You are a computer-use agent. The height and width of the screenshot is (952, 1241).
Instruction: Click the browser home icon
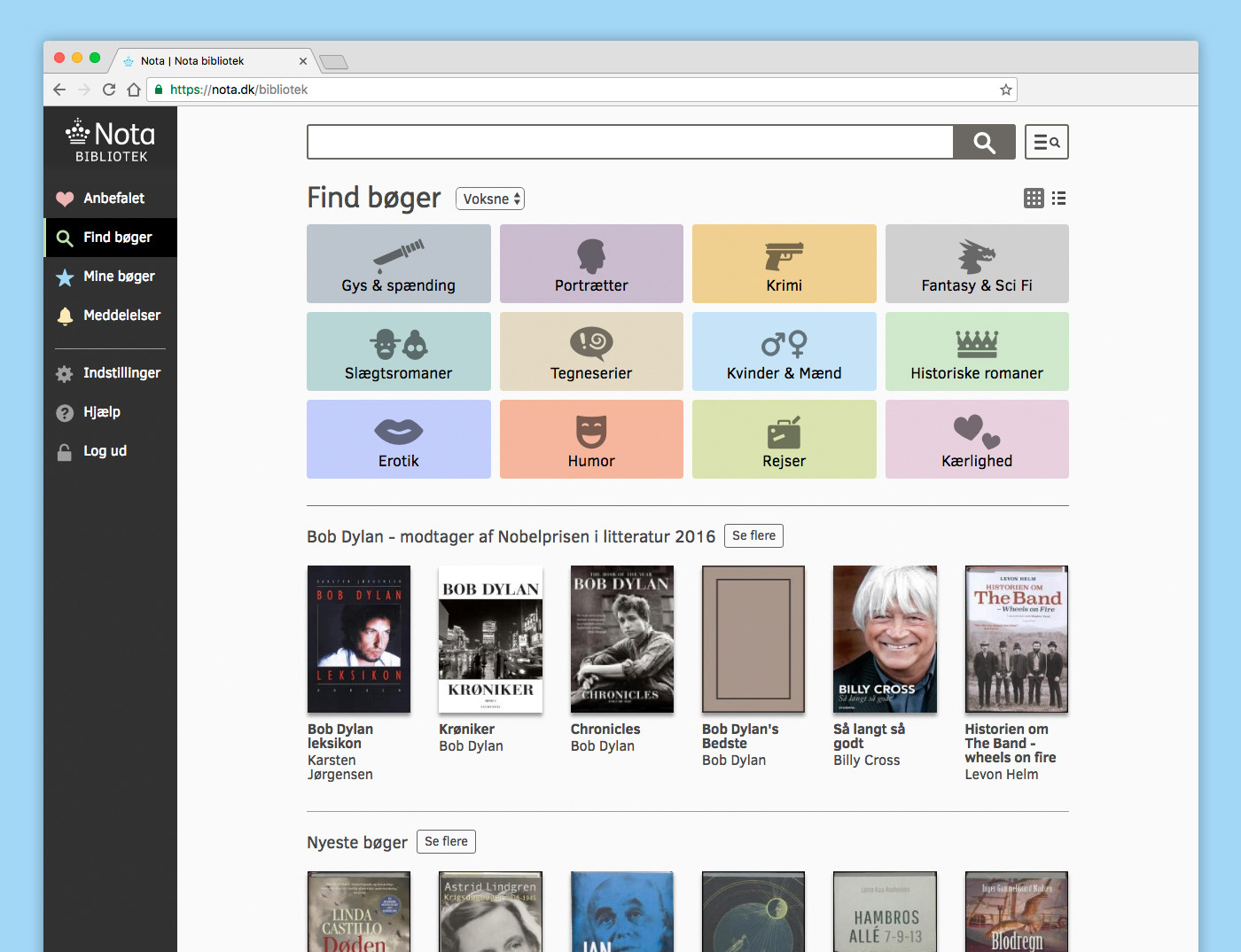coord(134,90)
